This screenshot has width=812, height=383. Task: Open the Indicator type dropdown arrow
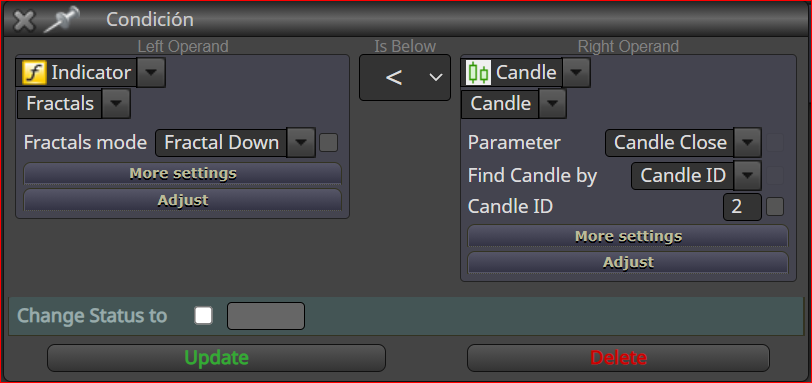pyautogui.click(x=151, y=73)
